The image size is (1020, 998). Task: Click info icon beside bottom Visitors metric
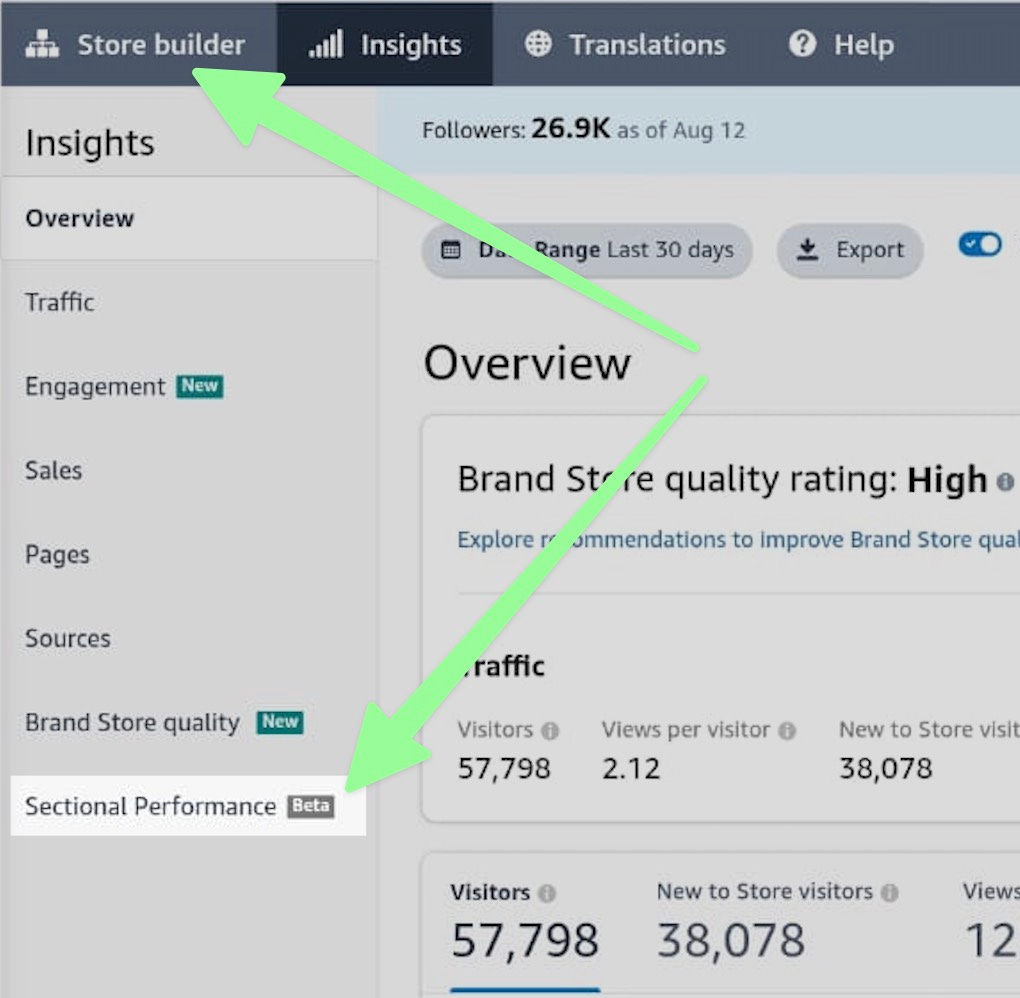(547, 893)
